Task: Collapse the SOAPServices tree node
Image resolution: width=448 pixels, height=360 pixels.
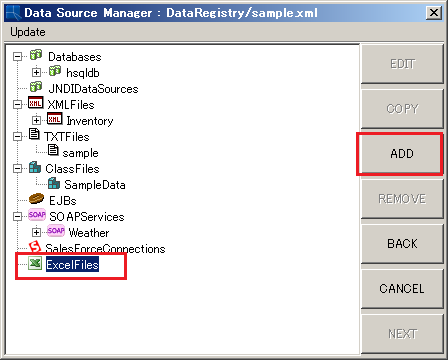Action: click(17, 217)
